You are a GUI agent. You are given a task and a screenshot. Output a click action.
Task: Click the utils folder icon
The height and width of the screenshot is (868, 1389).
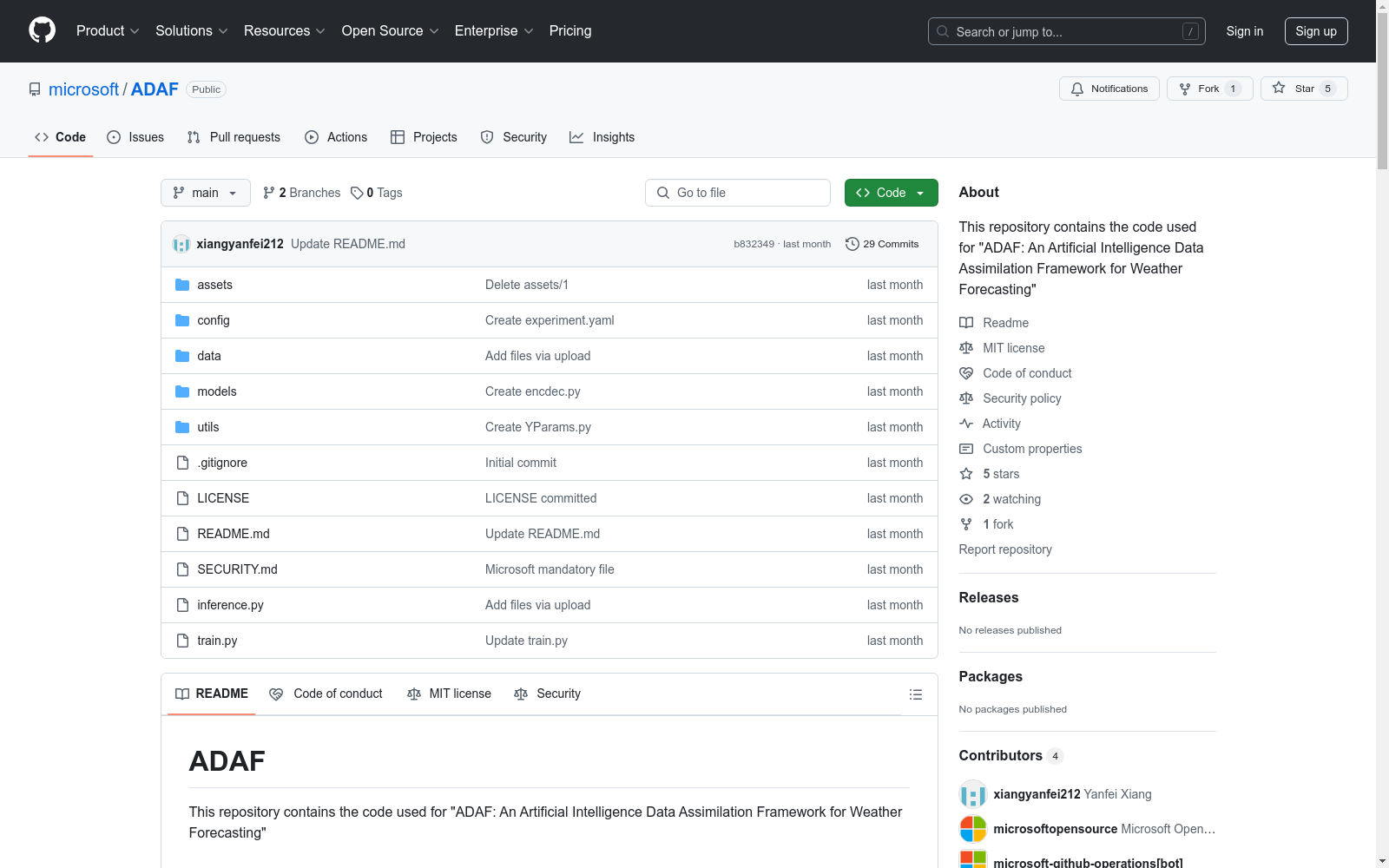(x=182, y=427)
